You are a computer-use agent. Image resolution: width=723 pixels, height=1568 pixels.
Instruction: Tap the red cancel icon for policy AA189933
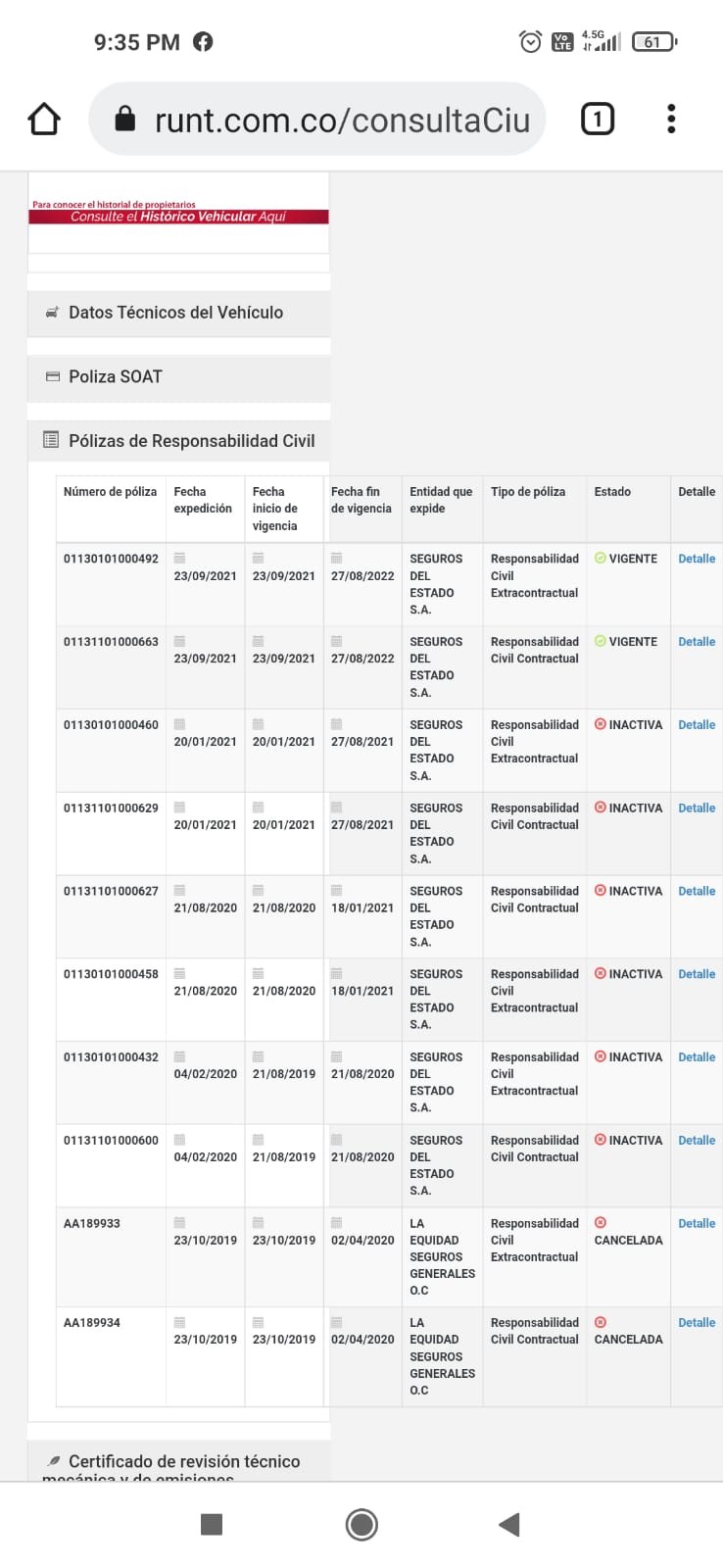point(601,1223)
